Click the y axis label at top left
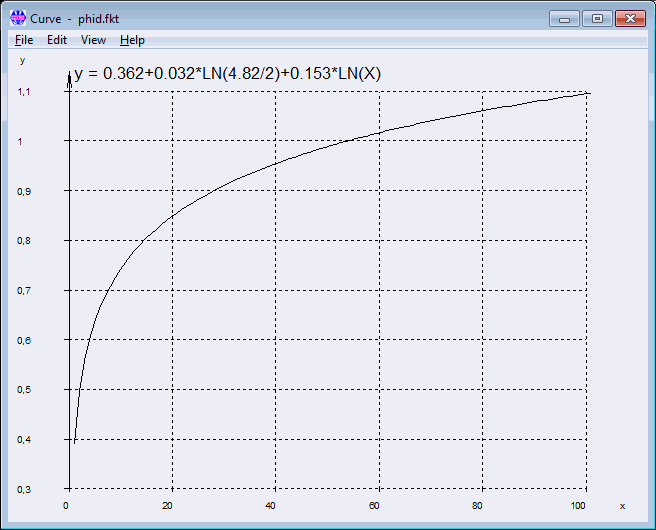656x530 pixels. (x=23, y=60)
